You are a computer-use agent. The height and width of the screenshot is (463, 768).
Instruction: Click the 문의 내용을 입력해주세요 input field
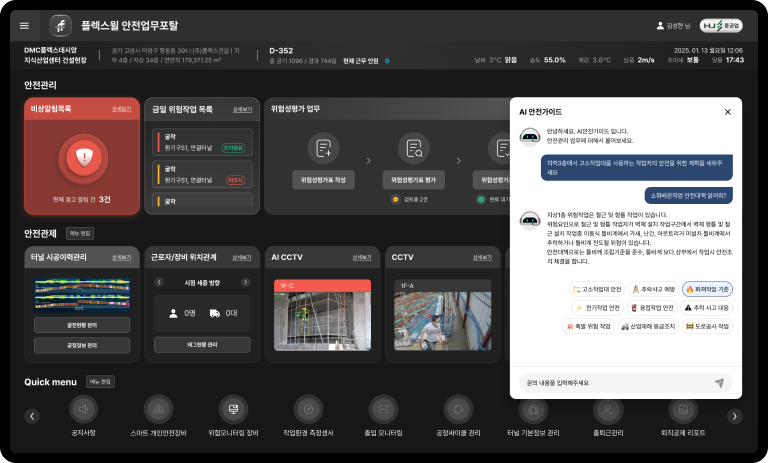[626, 383]
